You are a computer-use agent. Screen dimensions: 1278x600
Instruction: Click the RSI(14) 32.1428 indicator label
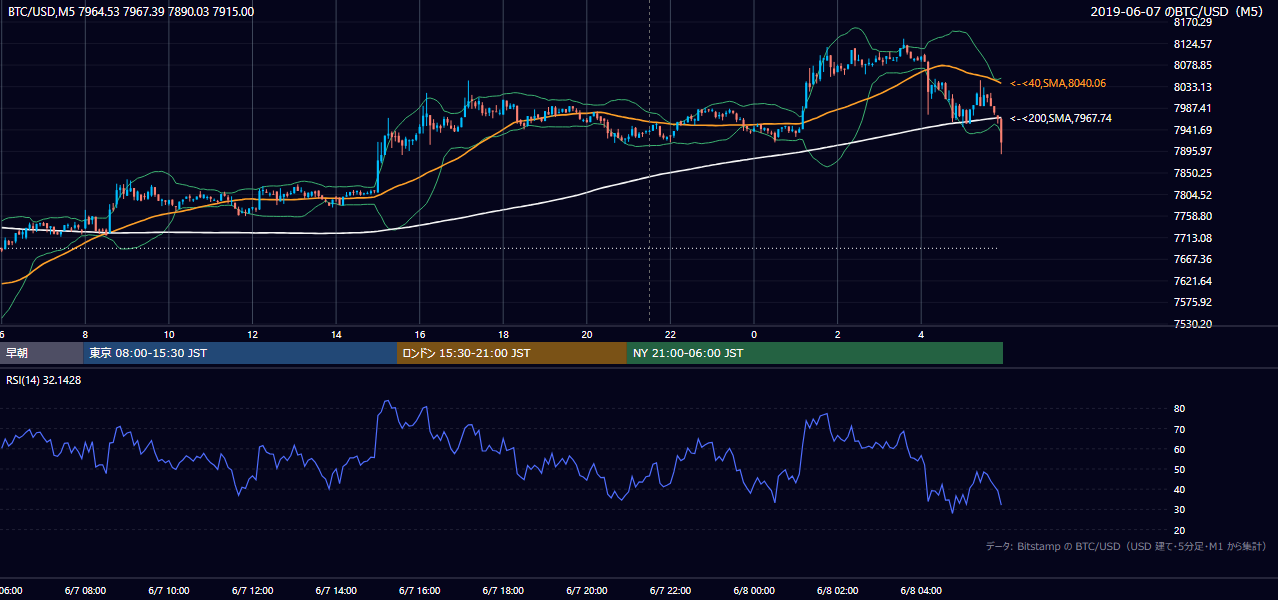tap(44, 380)
